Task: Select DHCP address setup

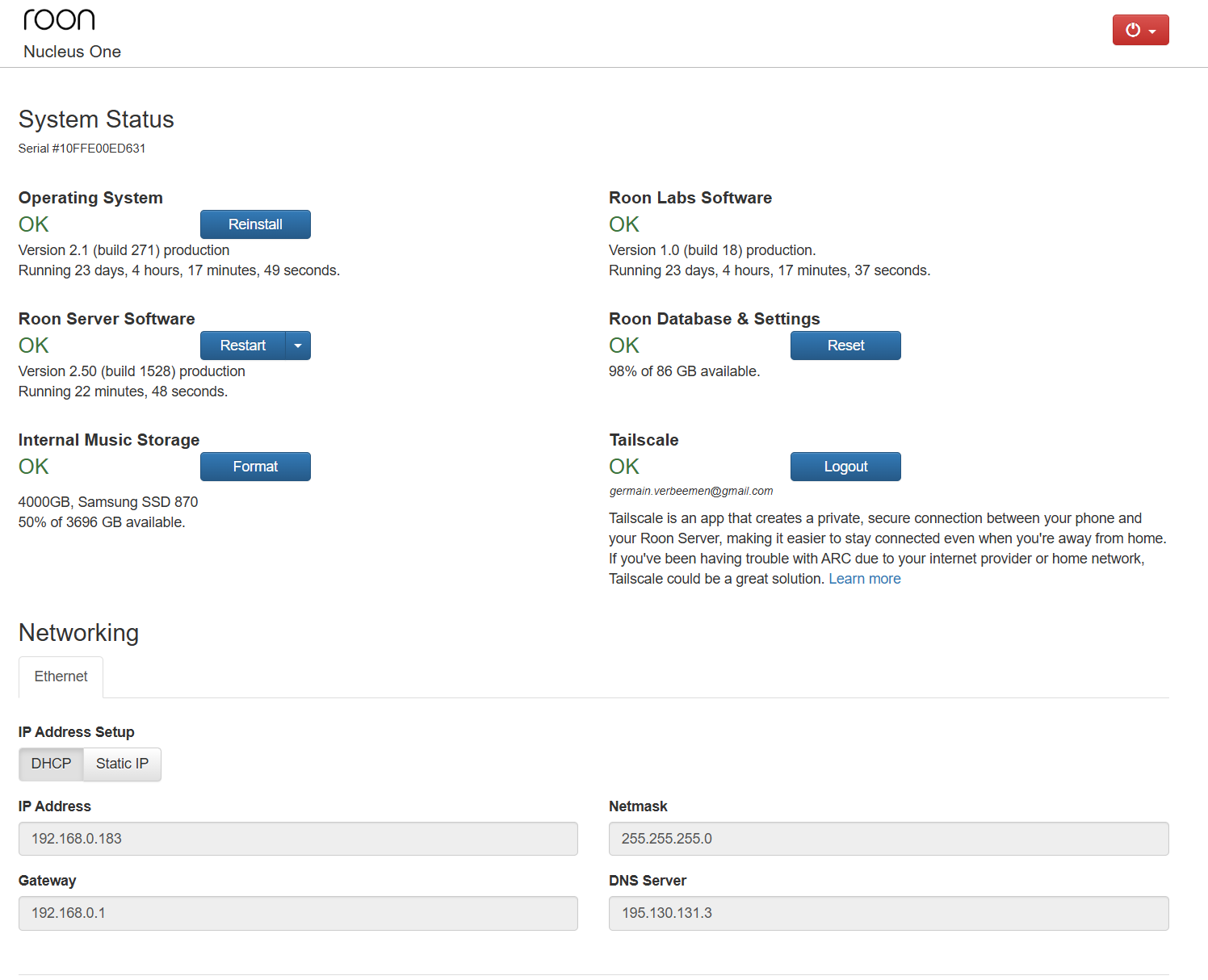Action: (x=51, y=764)
